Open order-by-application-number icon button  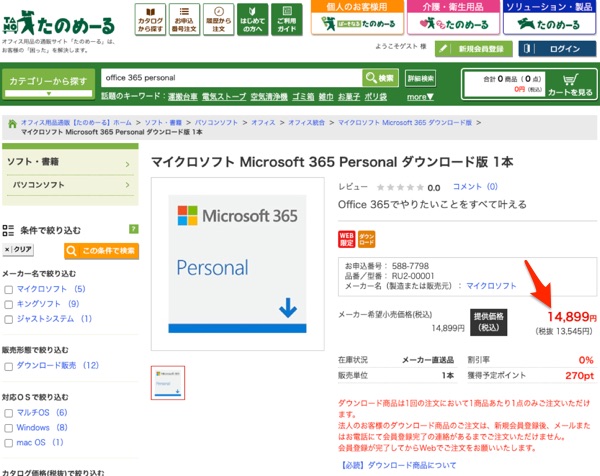(x=184, y=20)
